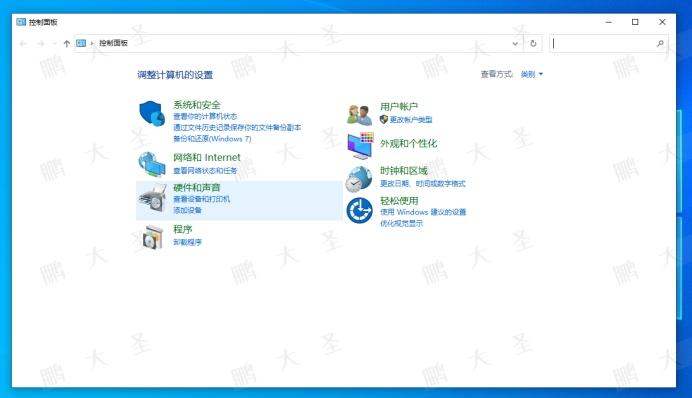The height and width of the screenshot is (398, 692).
Task: Open the 系统和安全 shield icon
Action: pos(152,113)
